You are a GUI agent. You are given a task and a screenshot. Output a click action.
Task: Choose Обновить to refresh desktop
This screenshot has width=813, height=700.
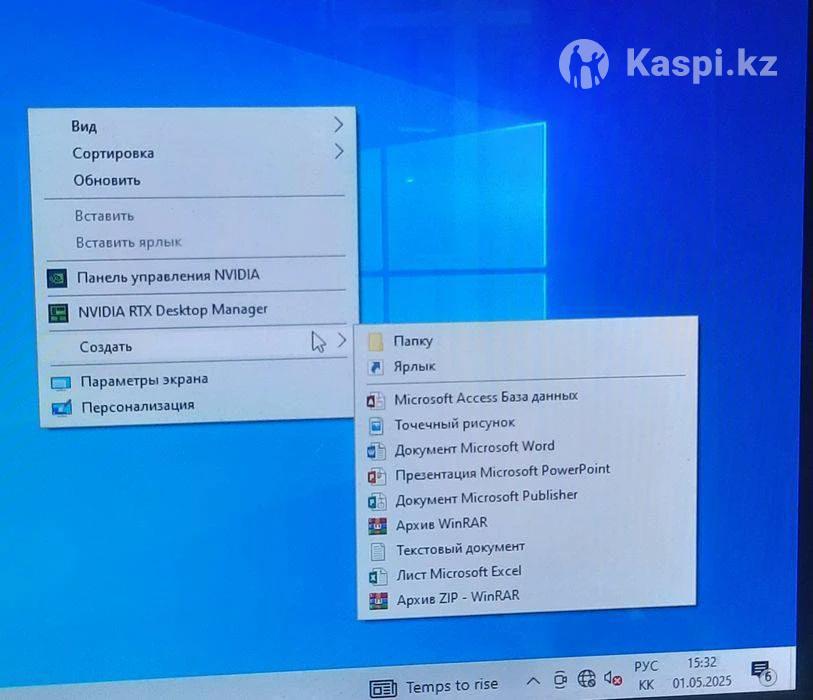(194, 180)
